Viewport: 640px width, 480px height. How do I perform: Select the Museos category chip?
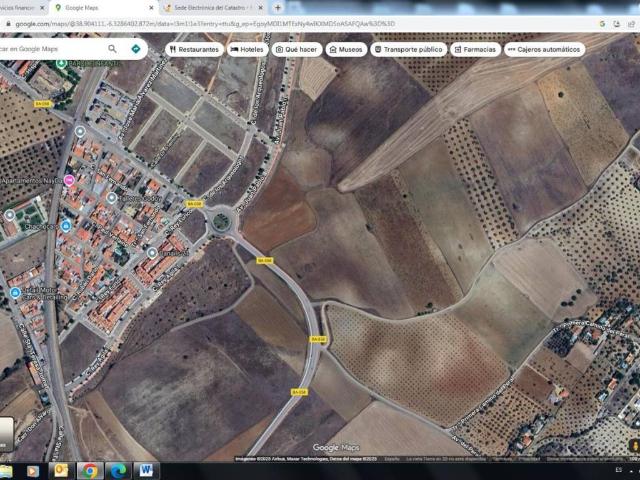click(346, 49)
